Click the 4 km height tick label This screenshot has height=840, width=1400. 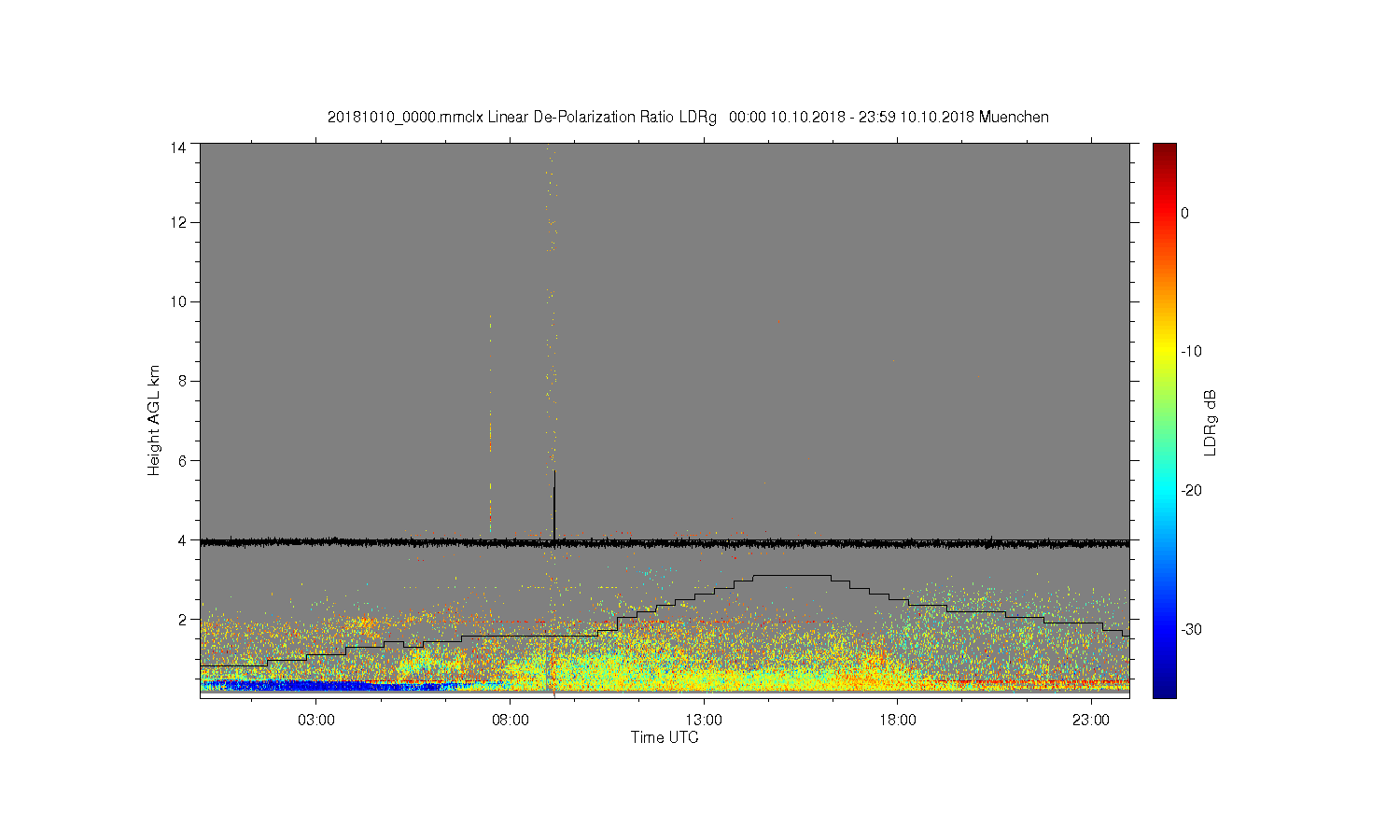[182, 539]
